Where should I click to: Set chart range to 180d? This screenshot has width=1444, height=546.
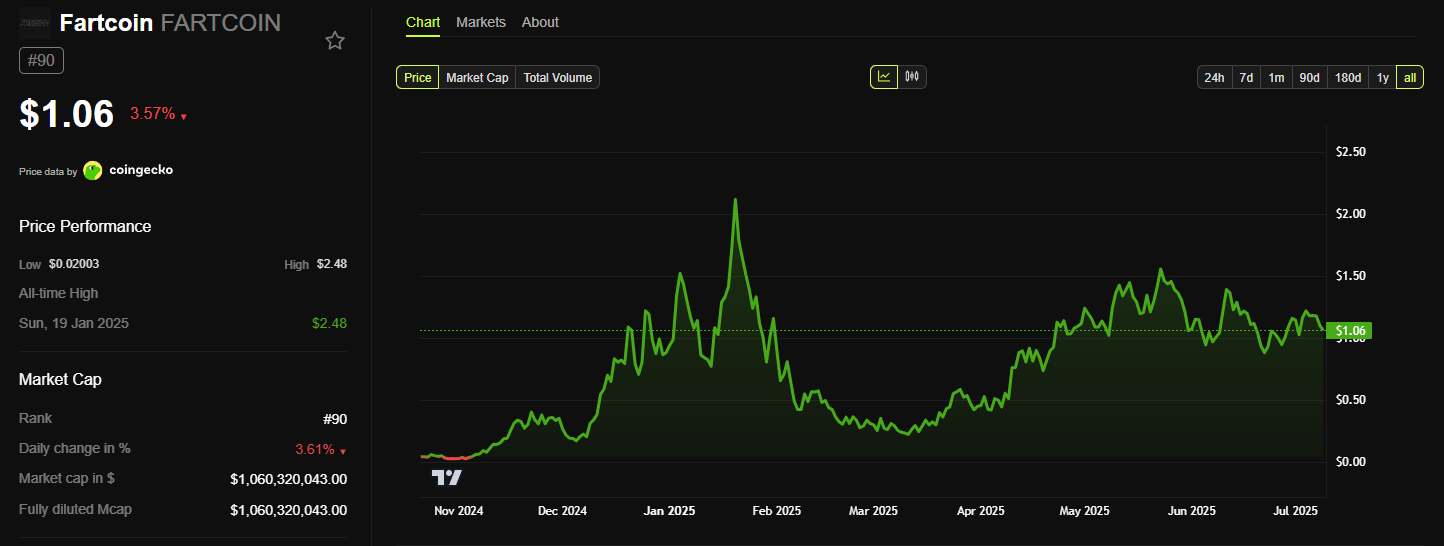(x=1347, y=77)
